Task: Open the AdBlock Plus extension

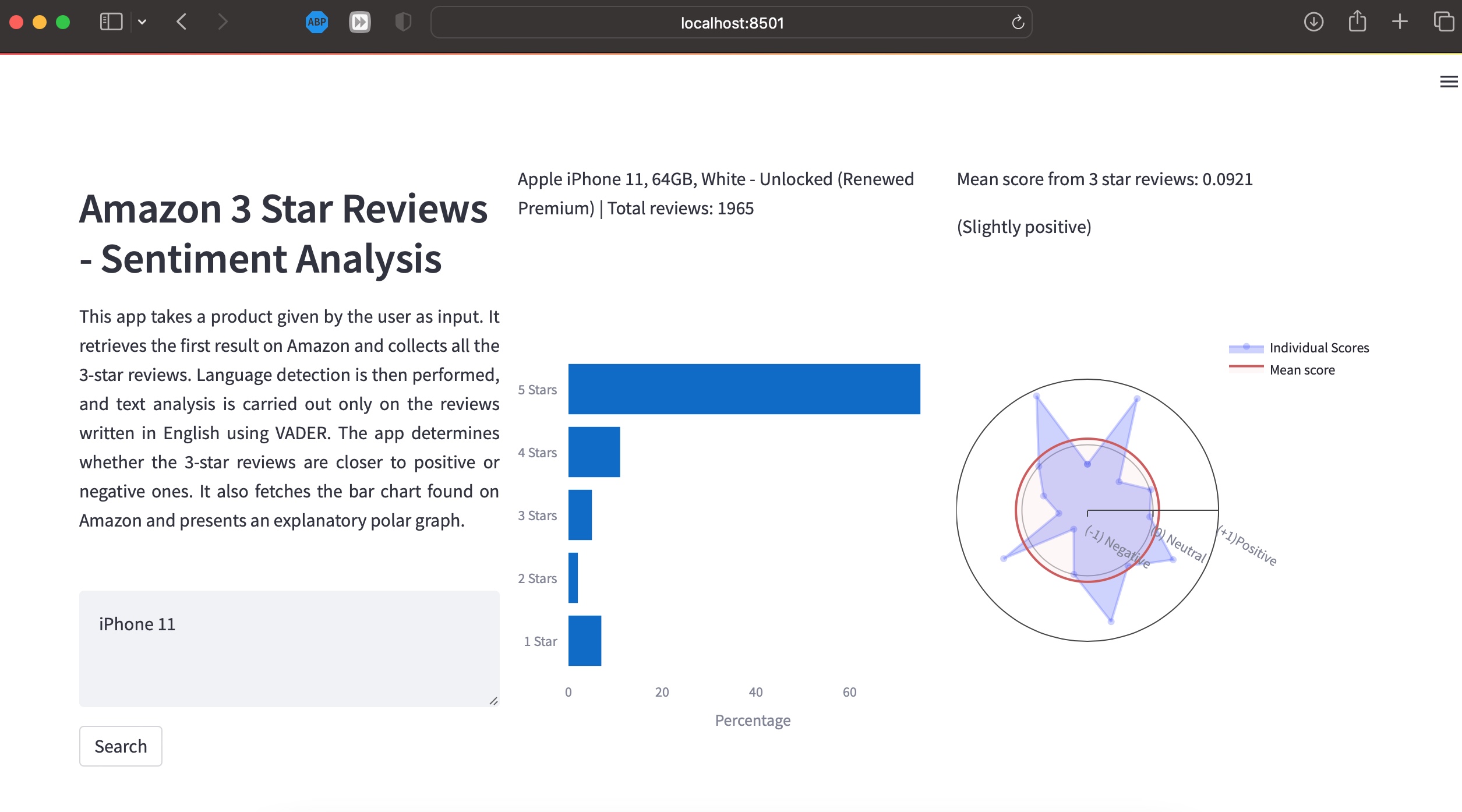Action: click(317, 22)
